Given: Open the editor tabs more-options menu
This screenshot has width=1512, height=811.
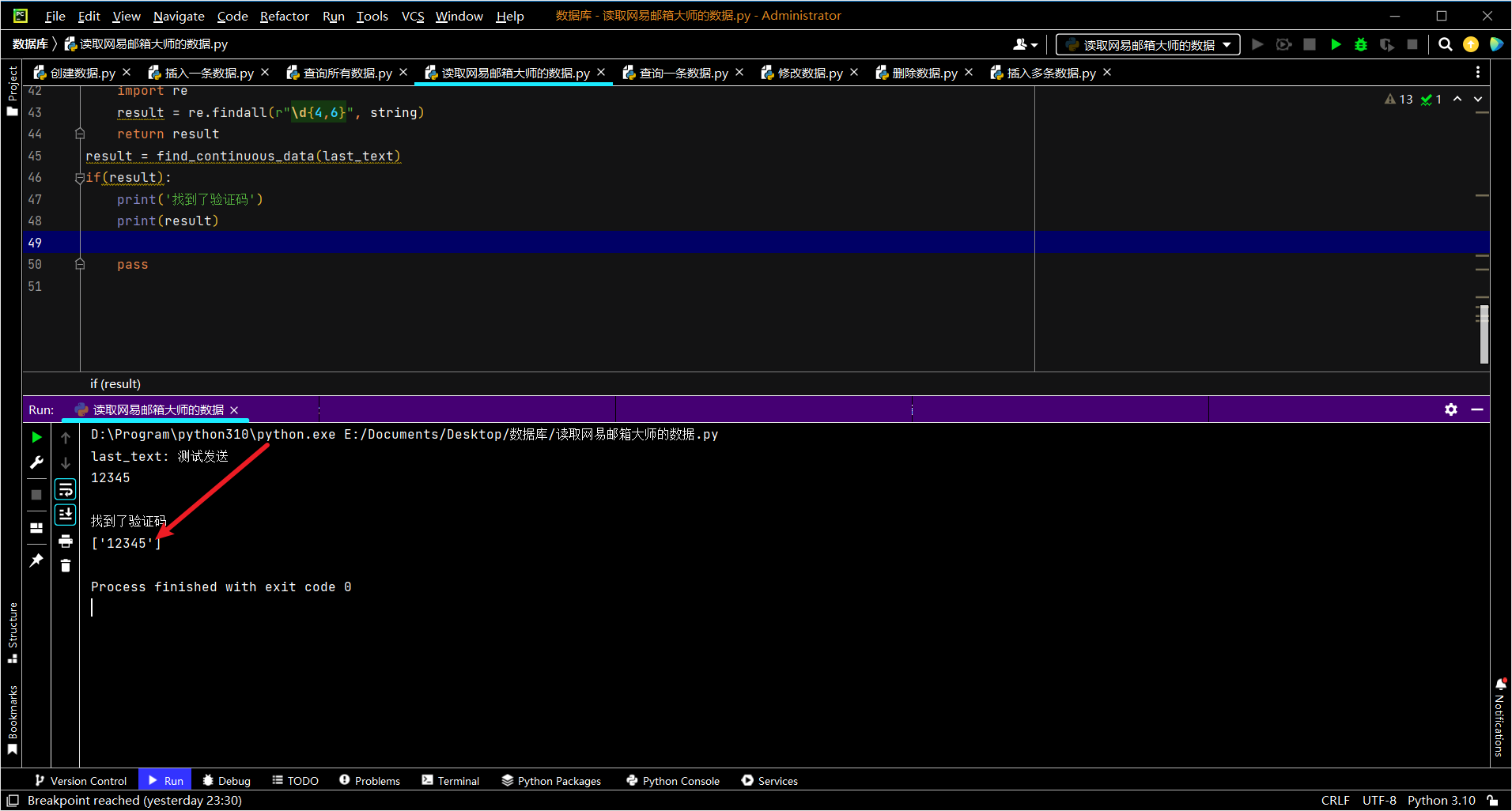Looking at the screenshot, I should coord(1478,73).
